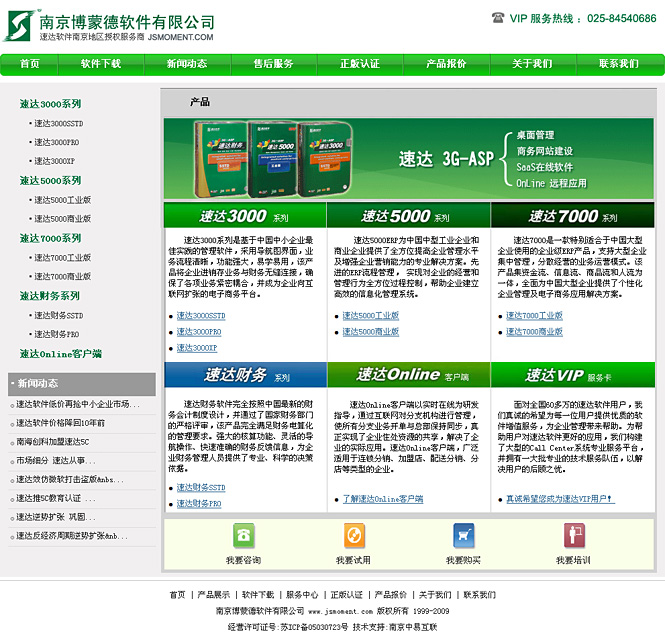This screenshot has height=644, width=665.
Task: Click footer link 服务中心
Action: coord(302,595)
